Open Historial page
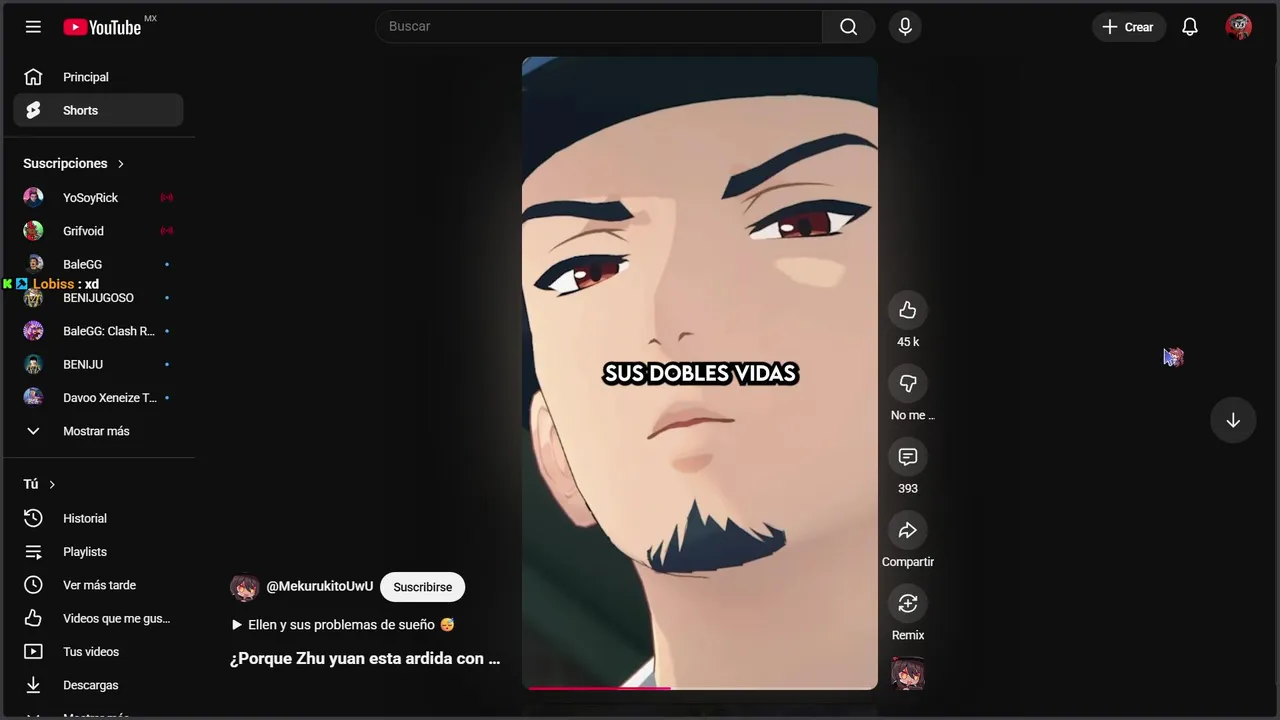 pyautogui.click(x=98, y=518)
